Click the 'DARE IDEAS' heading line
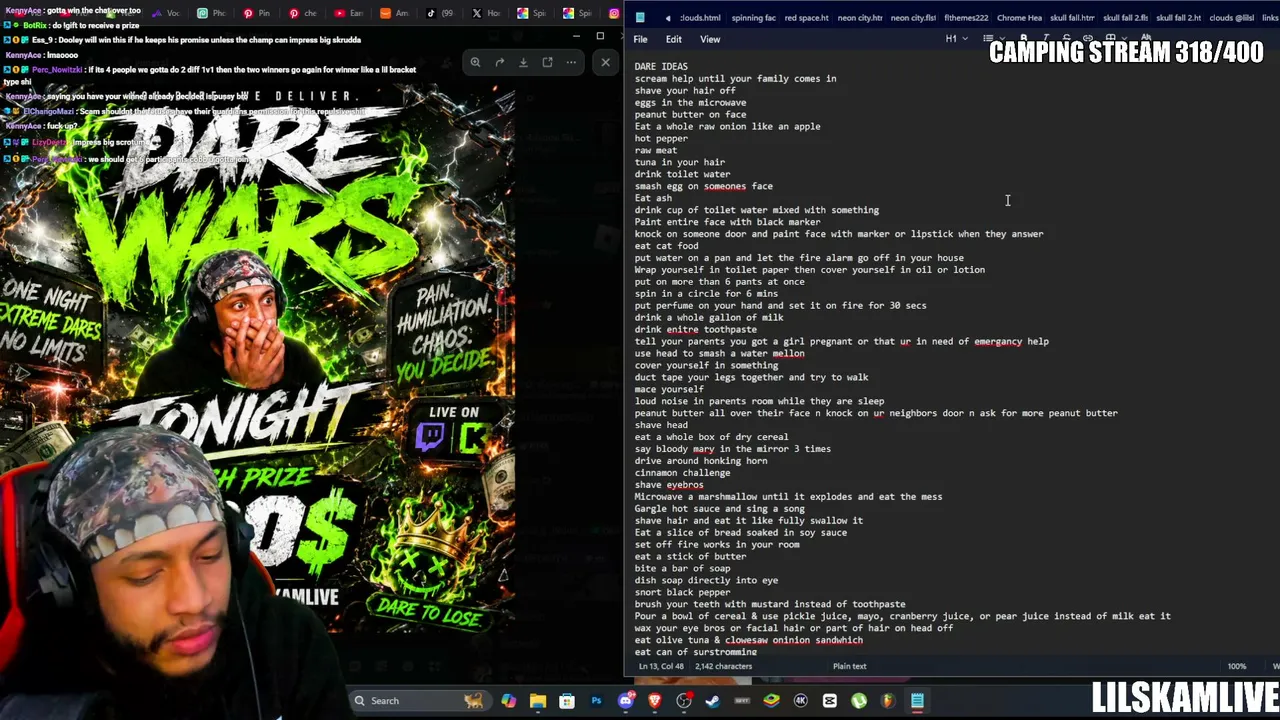 click(x=661, y=67)
